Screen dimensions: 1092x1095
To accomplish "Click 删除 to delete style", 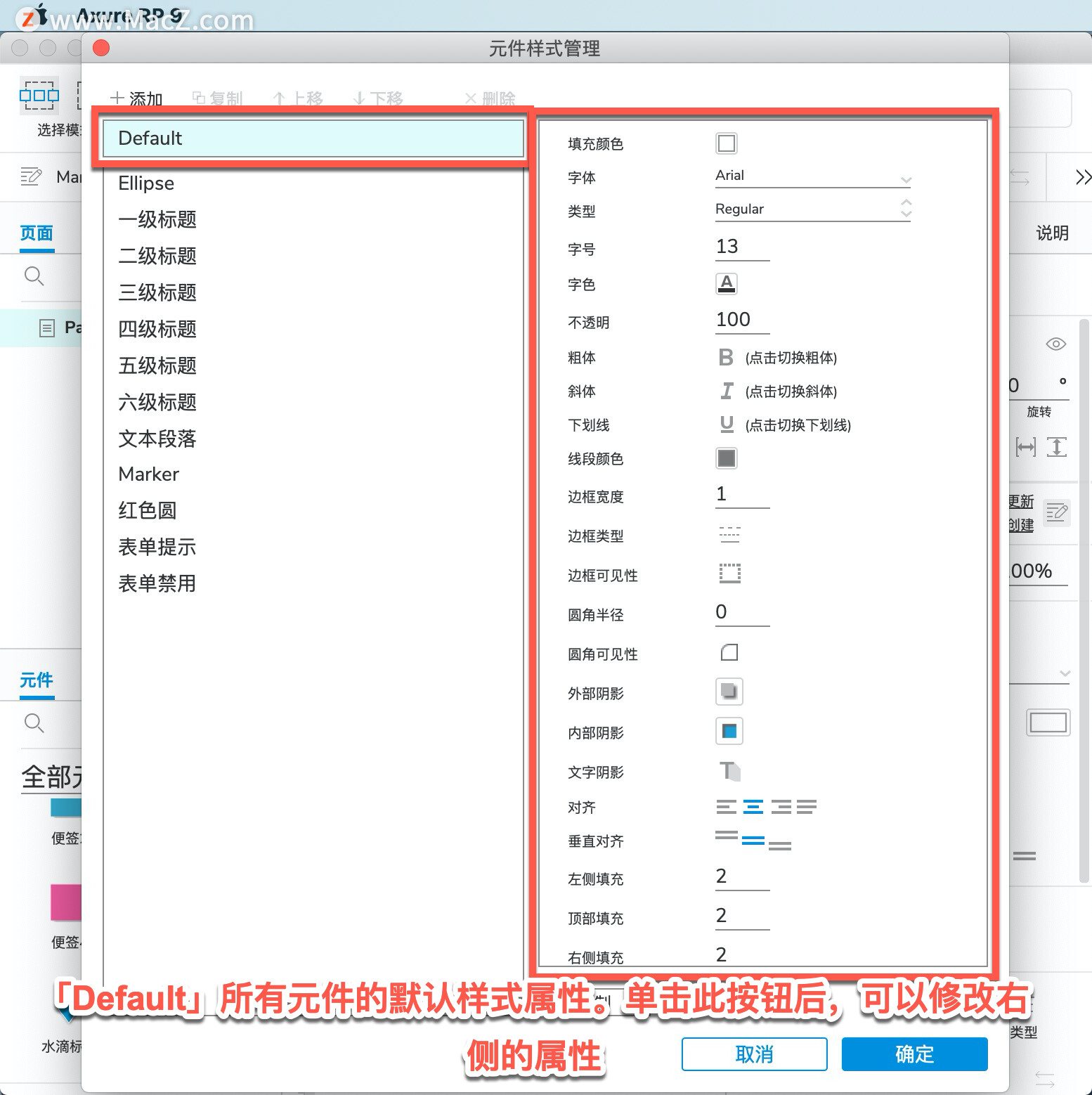I will tap(490, 98).
